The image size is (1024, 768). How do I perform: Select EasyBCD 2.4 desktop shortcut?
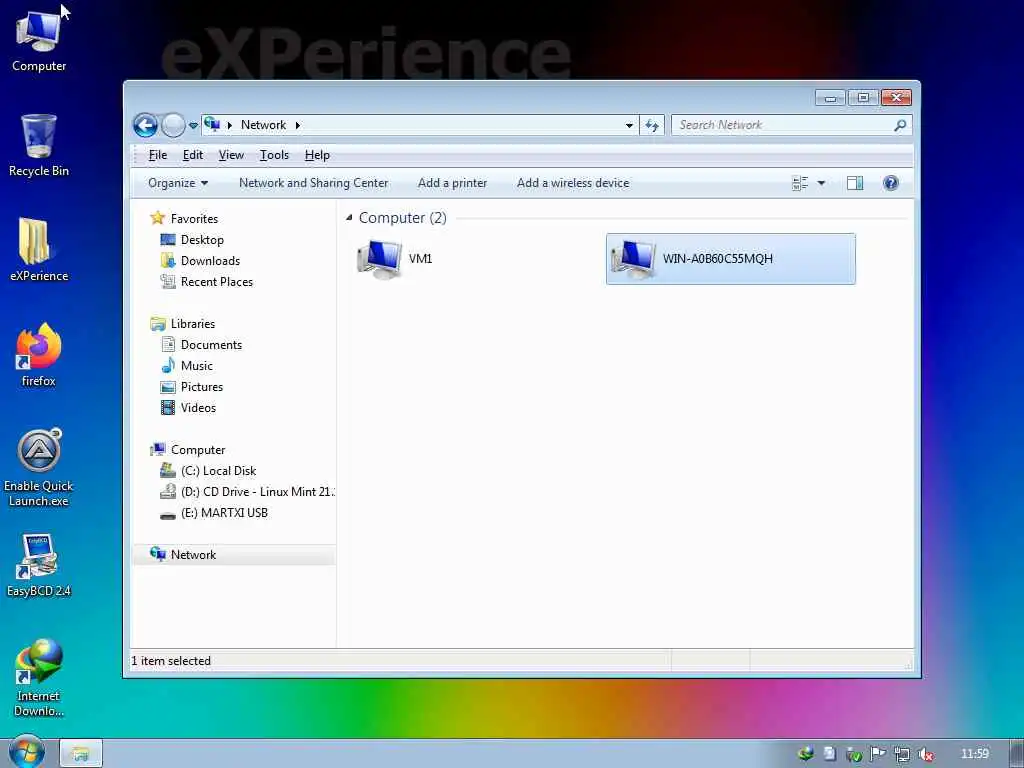39,566
